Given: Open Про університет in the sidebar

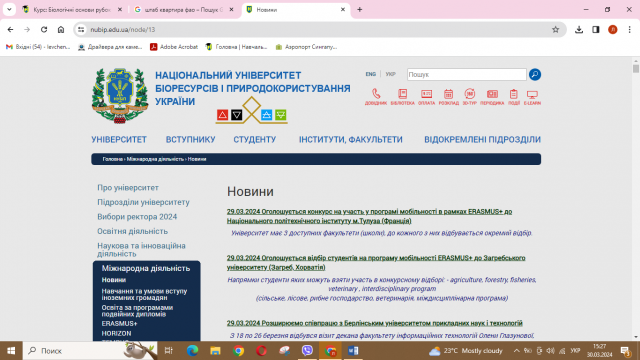Looking at the screenshot, I should coord(128,188).
